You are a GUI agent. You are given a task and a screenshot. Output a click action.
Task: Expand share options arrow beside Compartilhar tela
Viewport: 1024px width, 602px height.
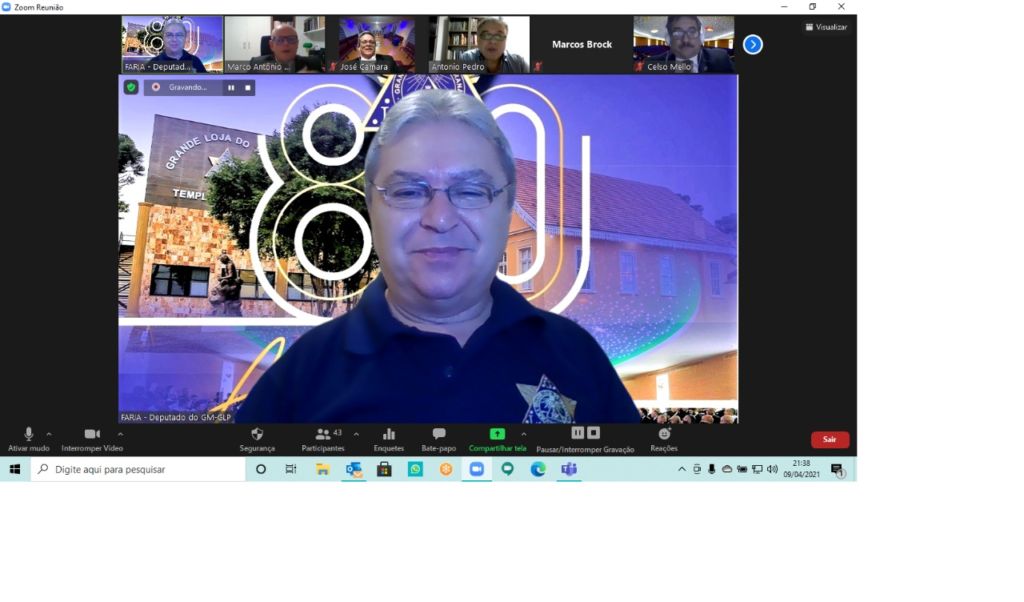(x=524, y=434)
